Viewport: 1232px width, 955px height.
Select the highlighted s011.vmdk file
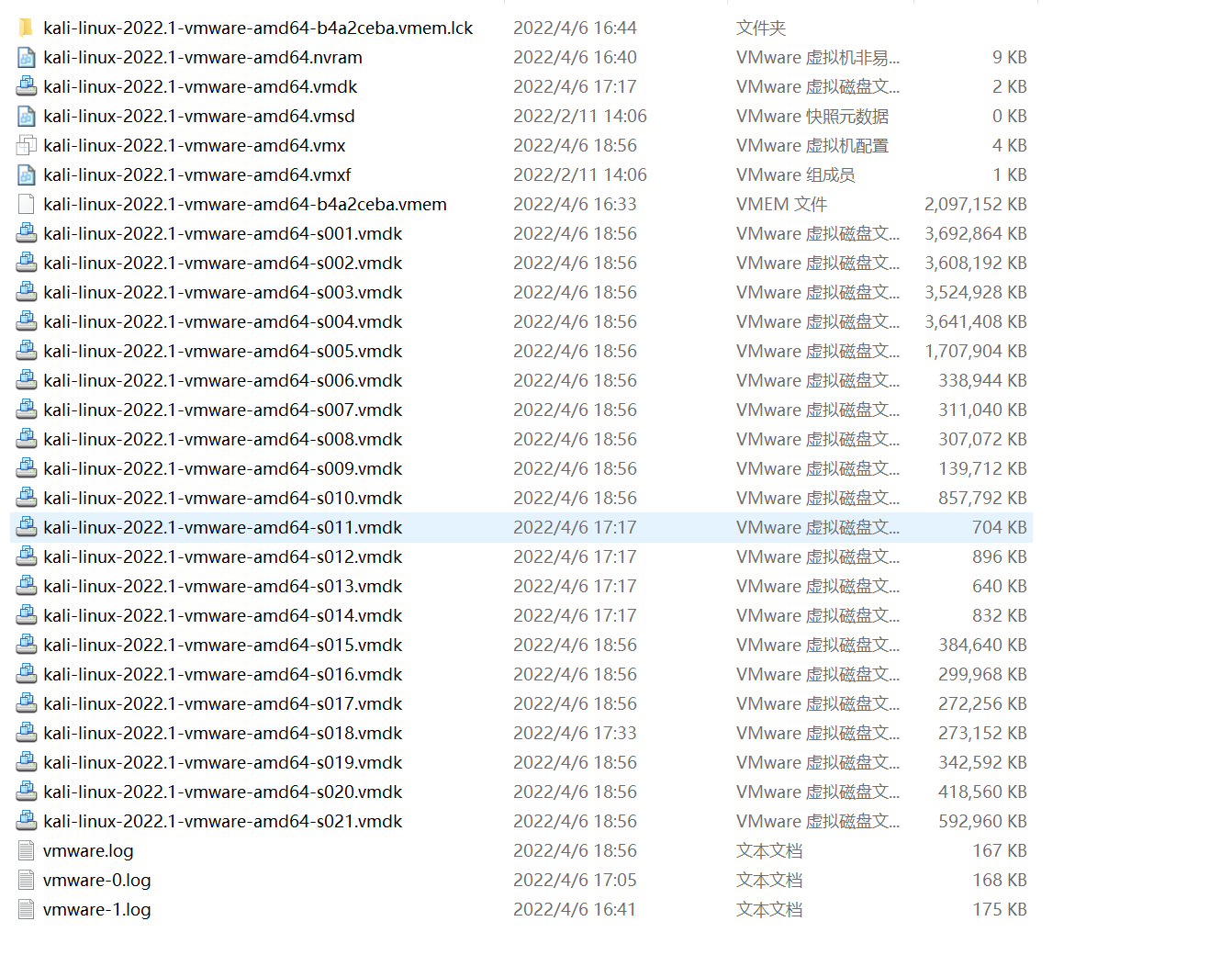pos(222,527)
